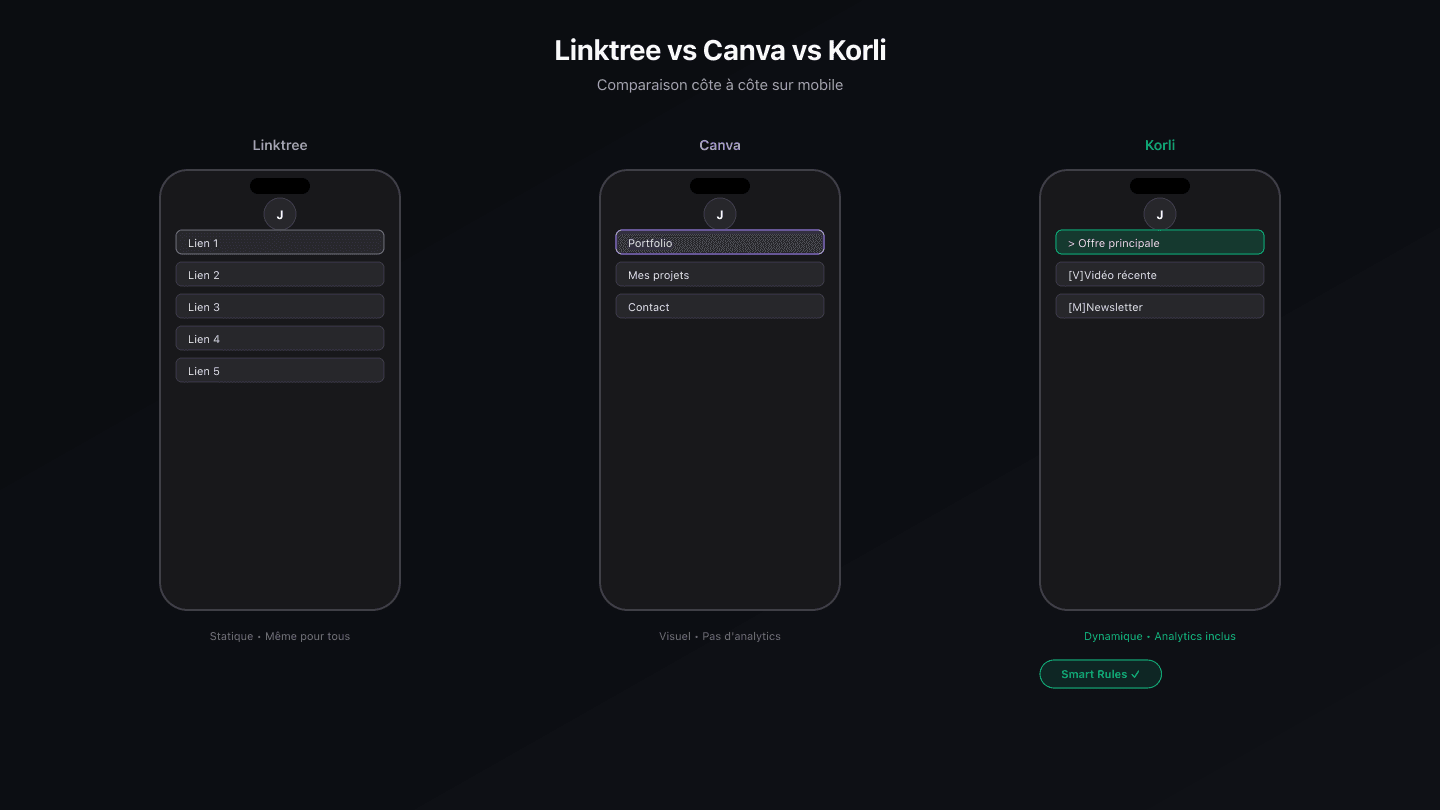Image resolution: width=1440 pixels, height=810 pixels.
Task: Click the J avatar in the Korli phone
Action: click(1160, 214)
